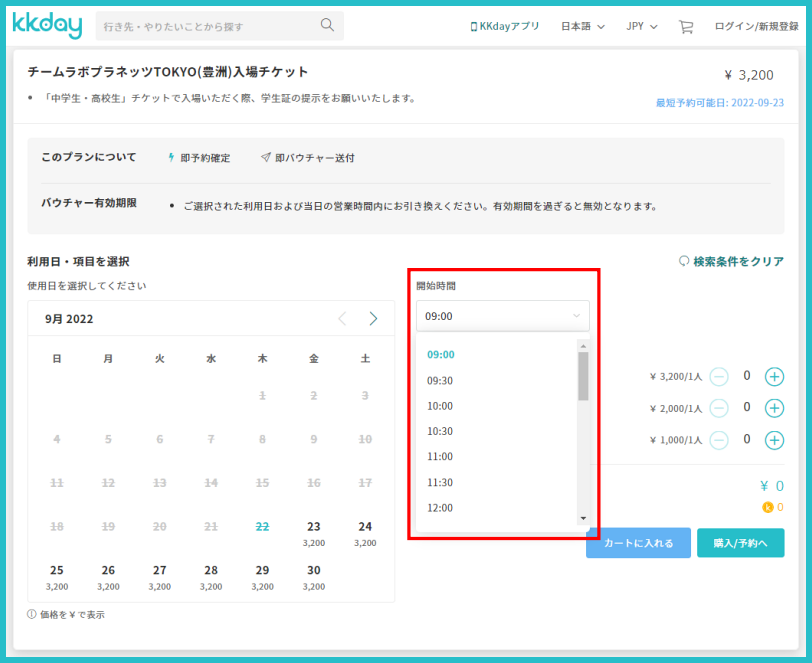Increase quantity for ¥3,200/1人 ticket
Image resolution: width=812 pixels, height=663 pixels.
[x=774, y=377]
